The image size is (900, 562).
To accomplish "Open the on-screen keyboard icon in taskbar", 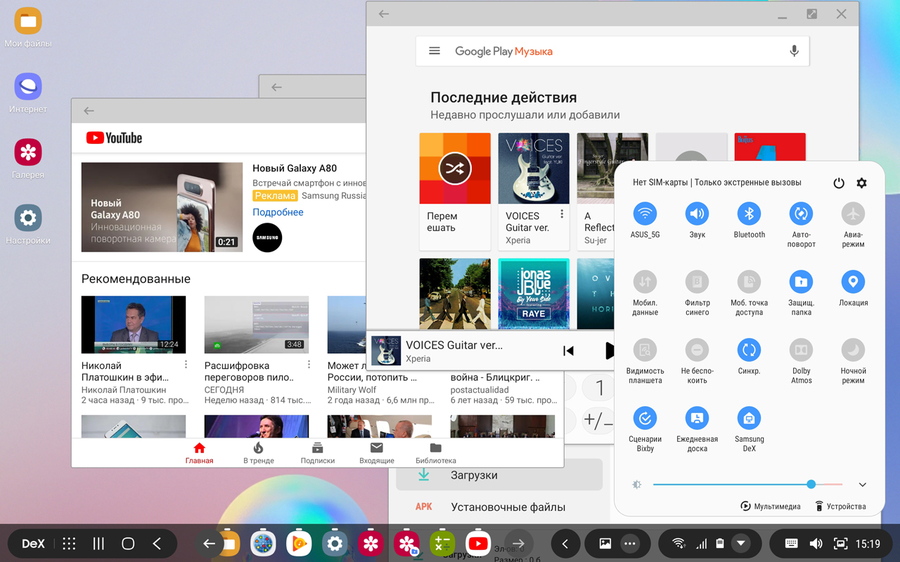I will coord(791,544).
